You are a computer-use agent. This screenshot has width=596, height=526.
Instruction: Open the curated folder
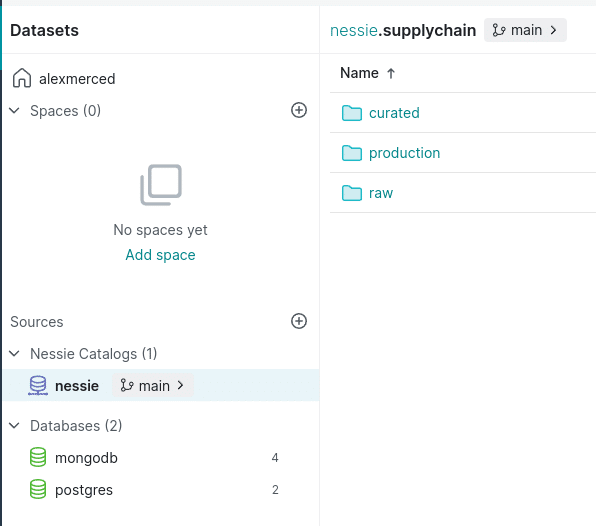[x=394, y=113]
